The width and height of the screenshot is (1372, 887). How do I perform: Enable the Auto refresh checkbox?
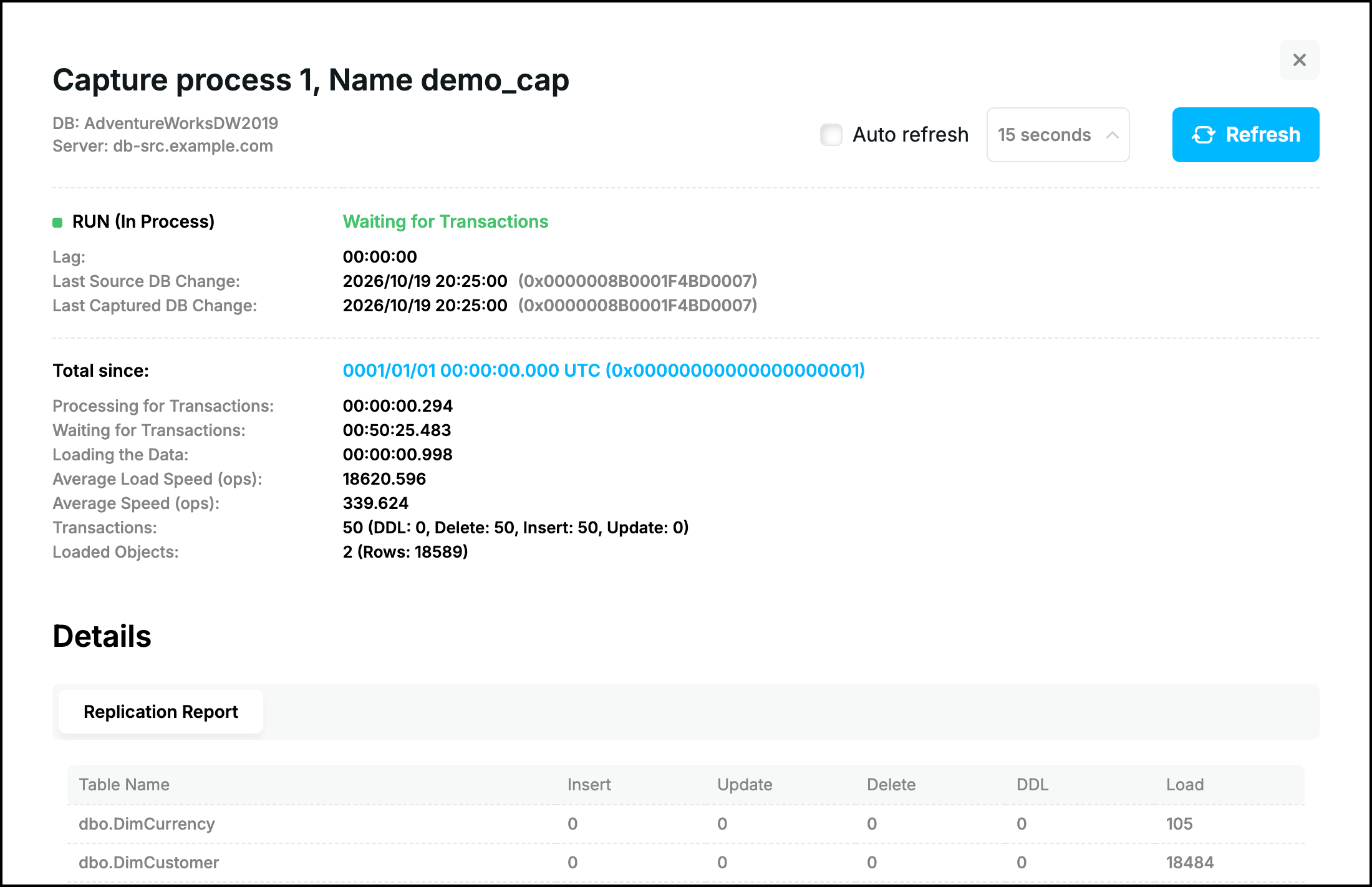(831, 135)
